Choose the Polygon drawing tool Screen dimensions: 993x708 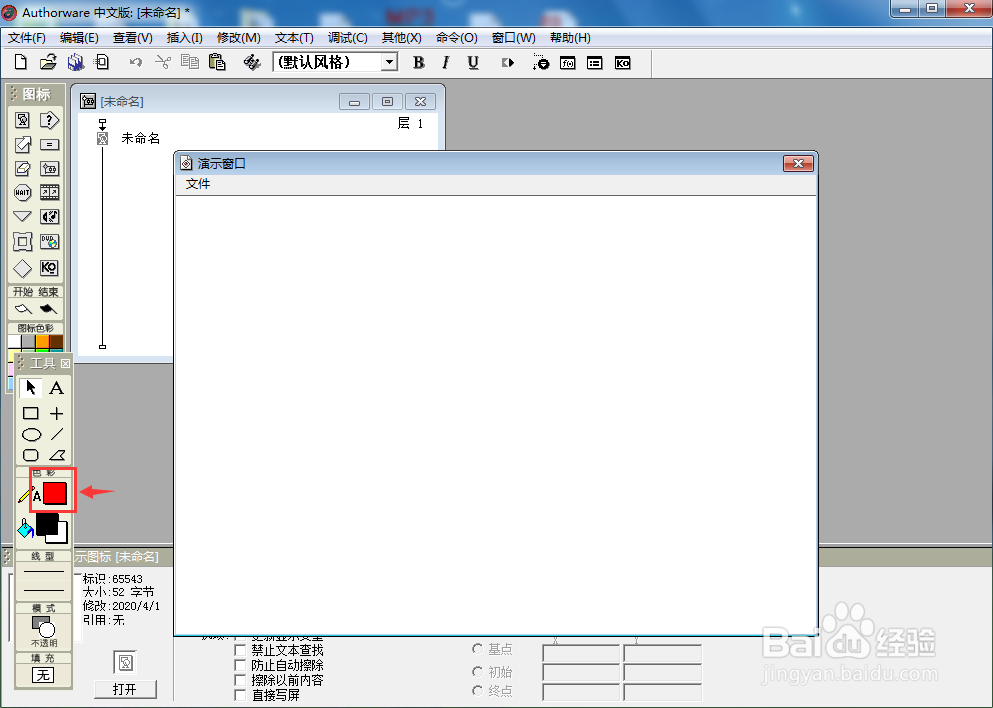pyautogui.click(x=57, y=455)
